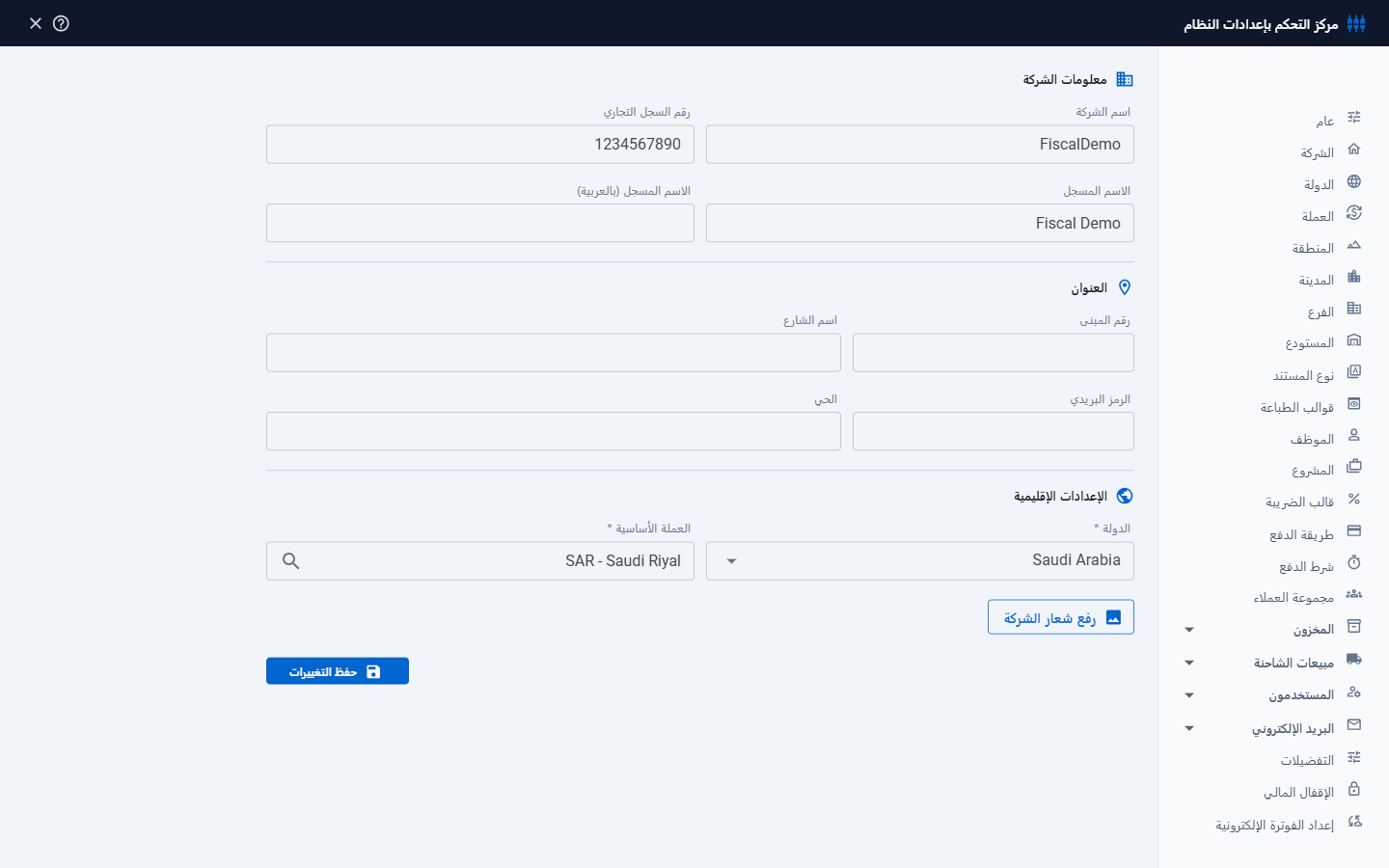
Task: Expand the مبيعات الشاحنة section arrow
Action: point(1189,663)
